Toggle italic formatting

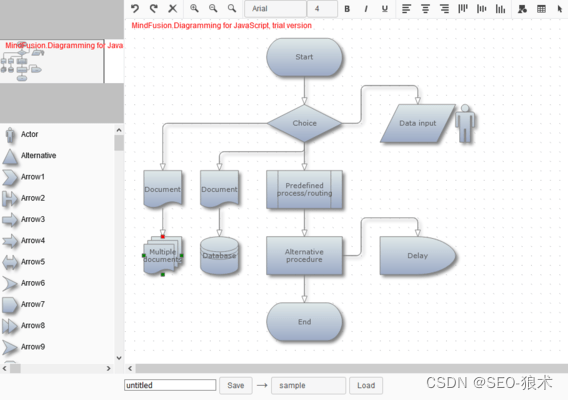pos(366,9)
